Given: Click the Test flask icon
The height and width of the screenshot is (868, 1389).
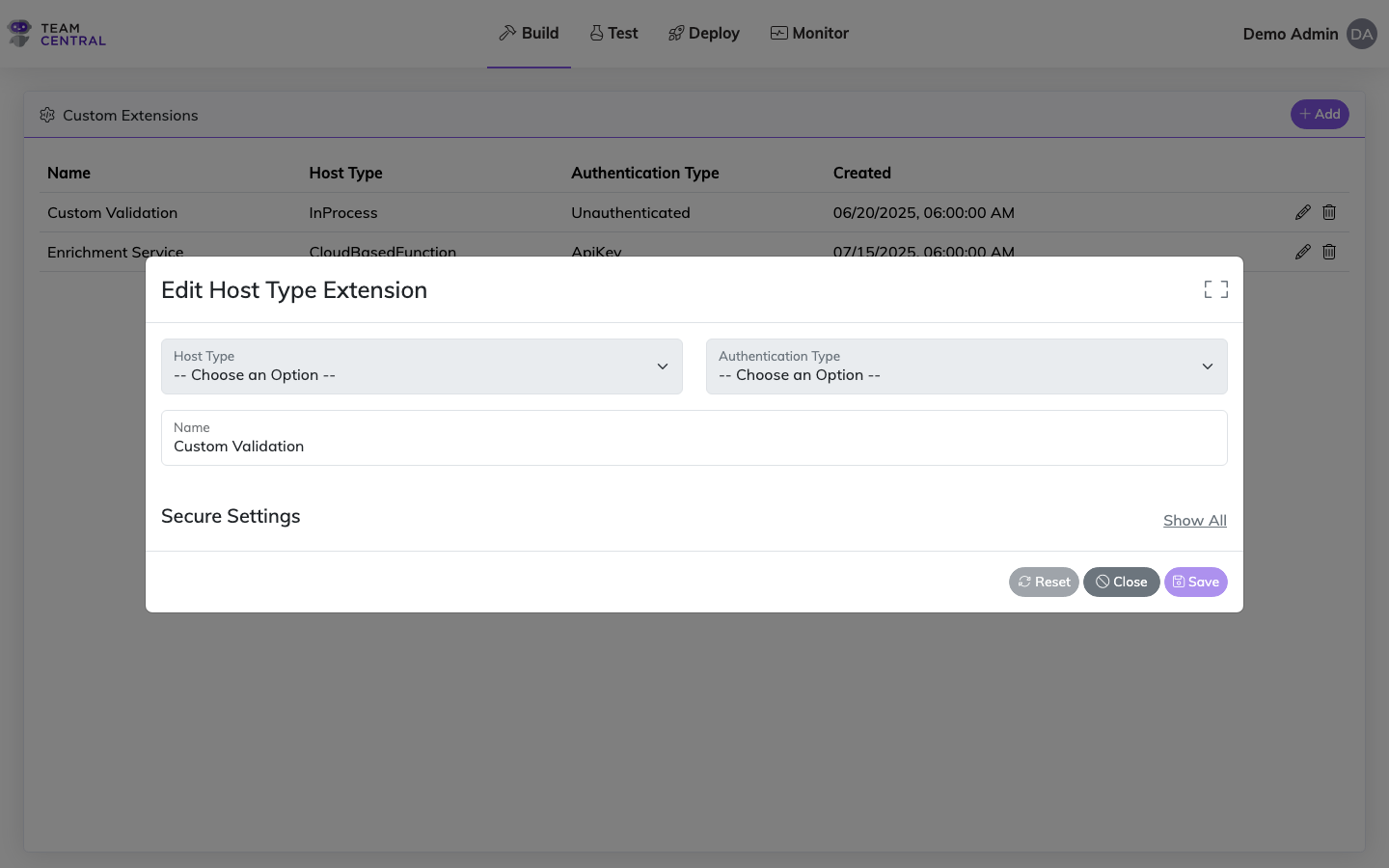Looking at the screenshot, I should click(596, 32).
